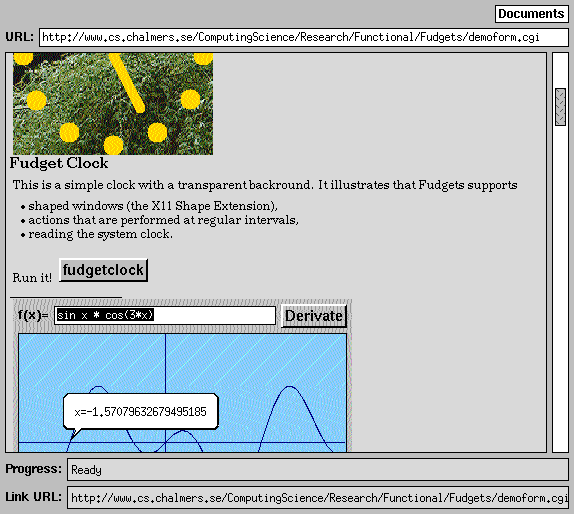This screenshot has height=514, width=574.
Task: Click the horizontal rule under Run it!
Action: coord(66,297)
